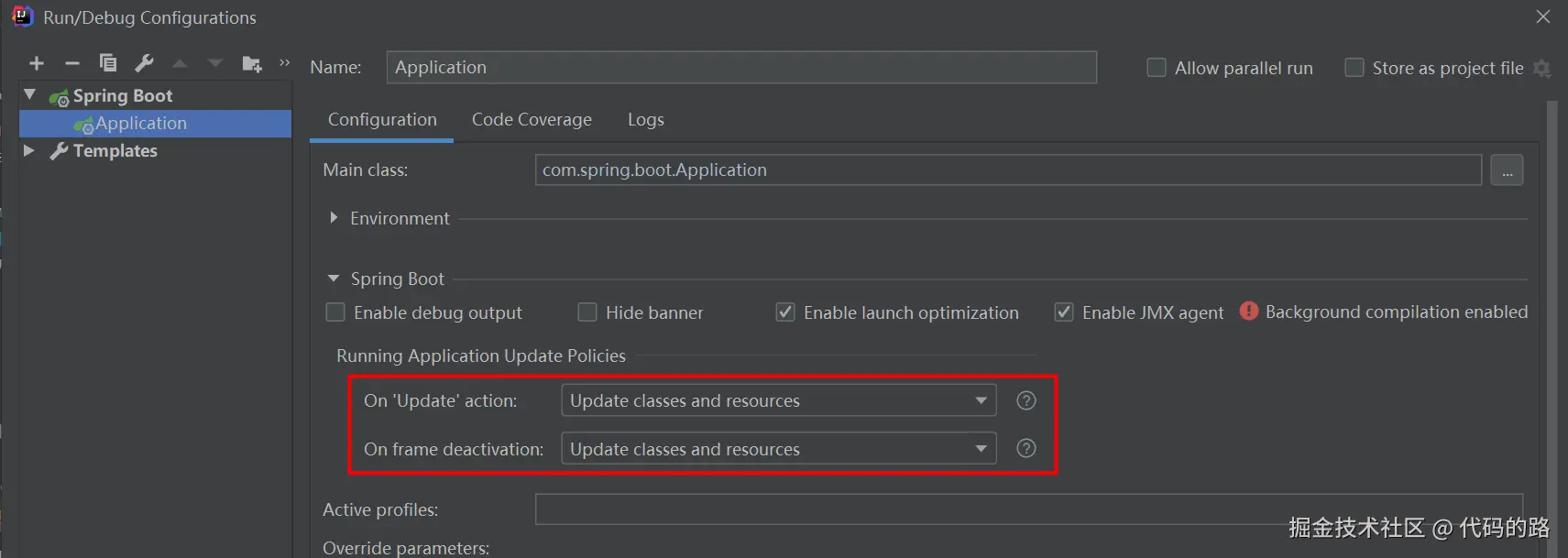Switch to the Code Coverage tab
The width and height of the screenshot is (1568, 558).
point(532,120)
